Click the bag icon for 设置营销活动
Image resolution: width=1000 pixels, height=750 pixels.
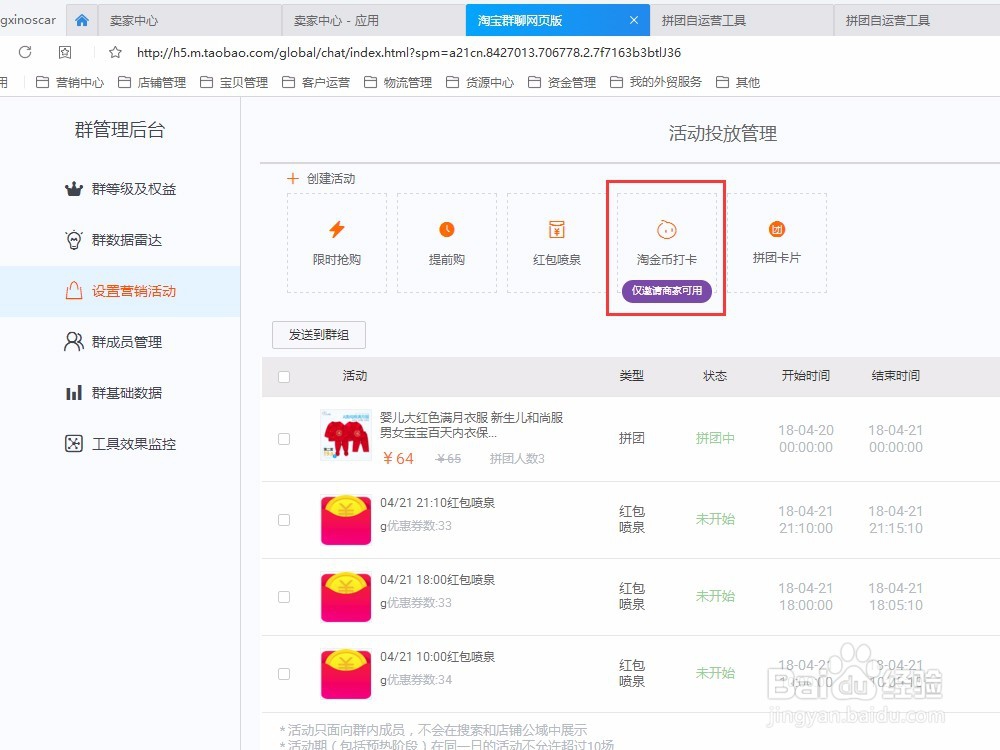point(74,291)
